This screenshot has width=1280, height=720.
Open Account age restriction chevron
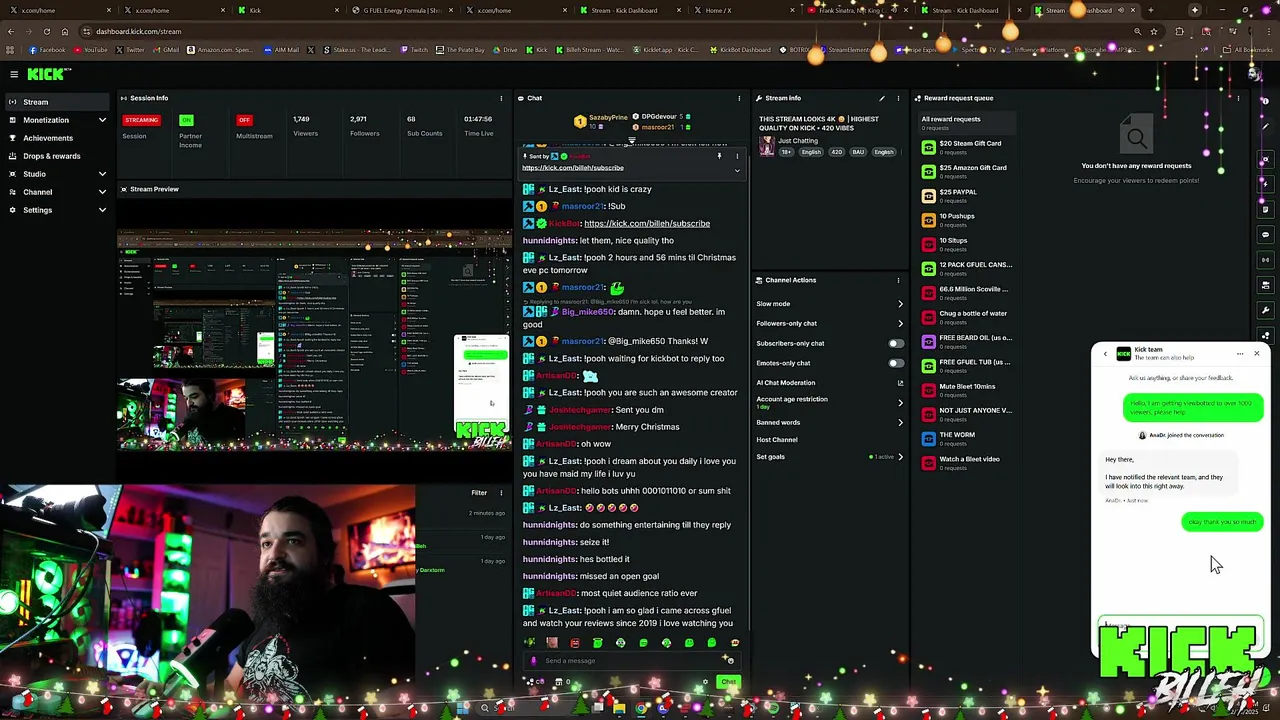tap(900, 402)
